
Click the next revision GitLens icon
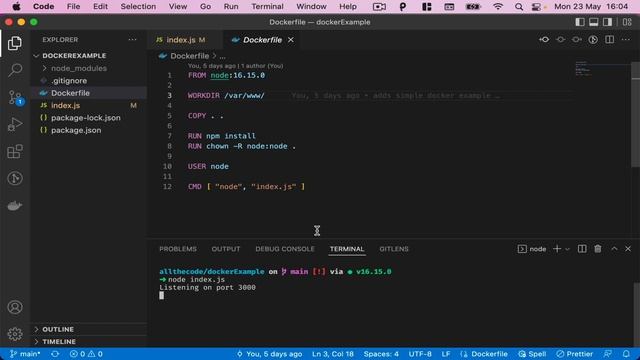point(576,40)
